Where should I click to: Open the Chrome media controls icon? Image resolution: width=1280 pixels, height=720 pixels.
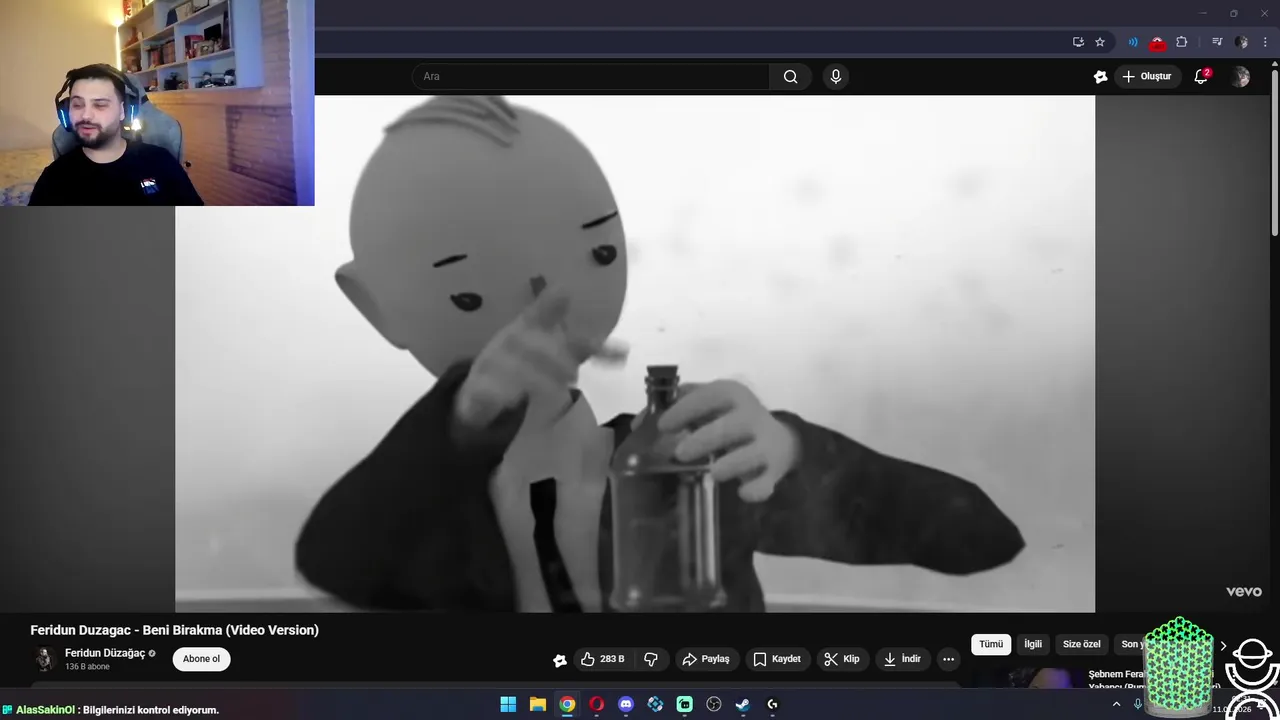1217,42
